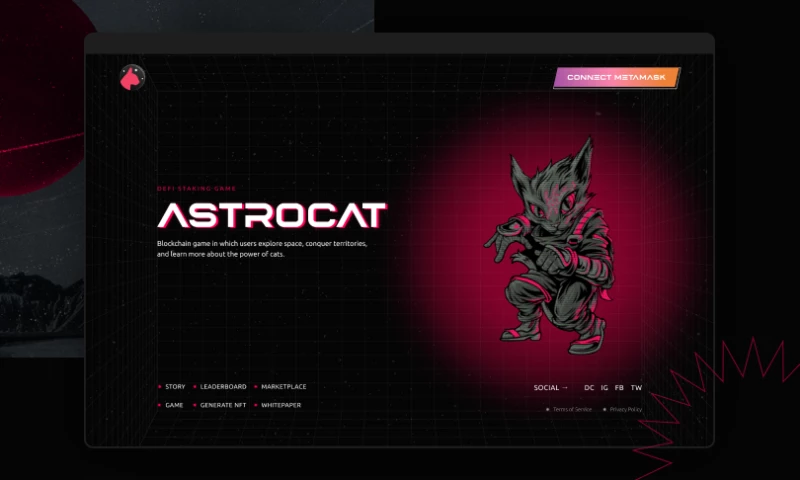Open the Privacy Policy link
This screenshot has height=480, width=800.
click(x=626, y=409)
